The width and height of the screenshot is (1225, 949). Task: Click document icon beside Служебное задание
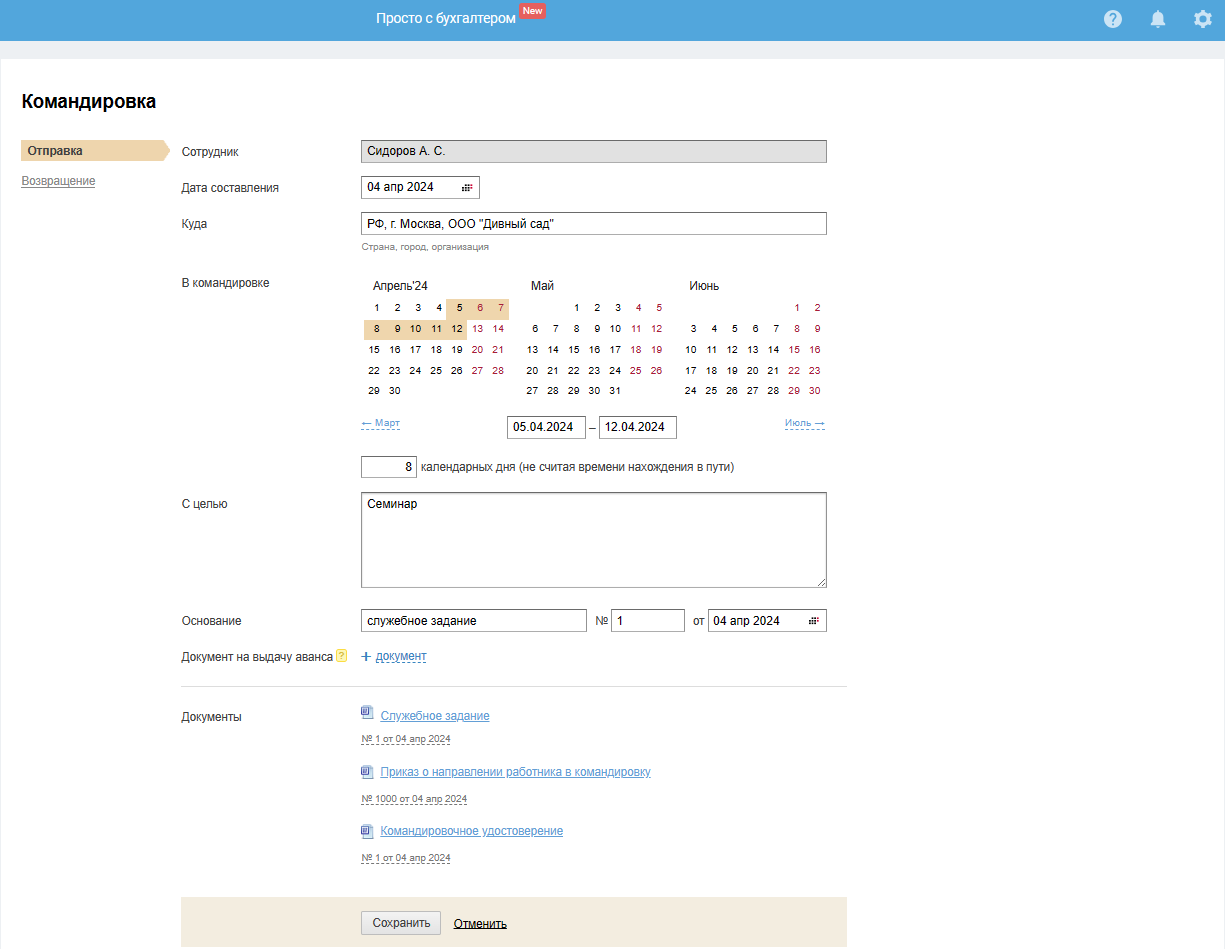tap(367, 714)
